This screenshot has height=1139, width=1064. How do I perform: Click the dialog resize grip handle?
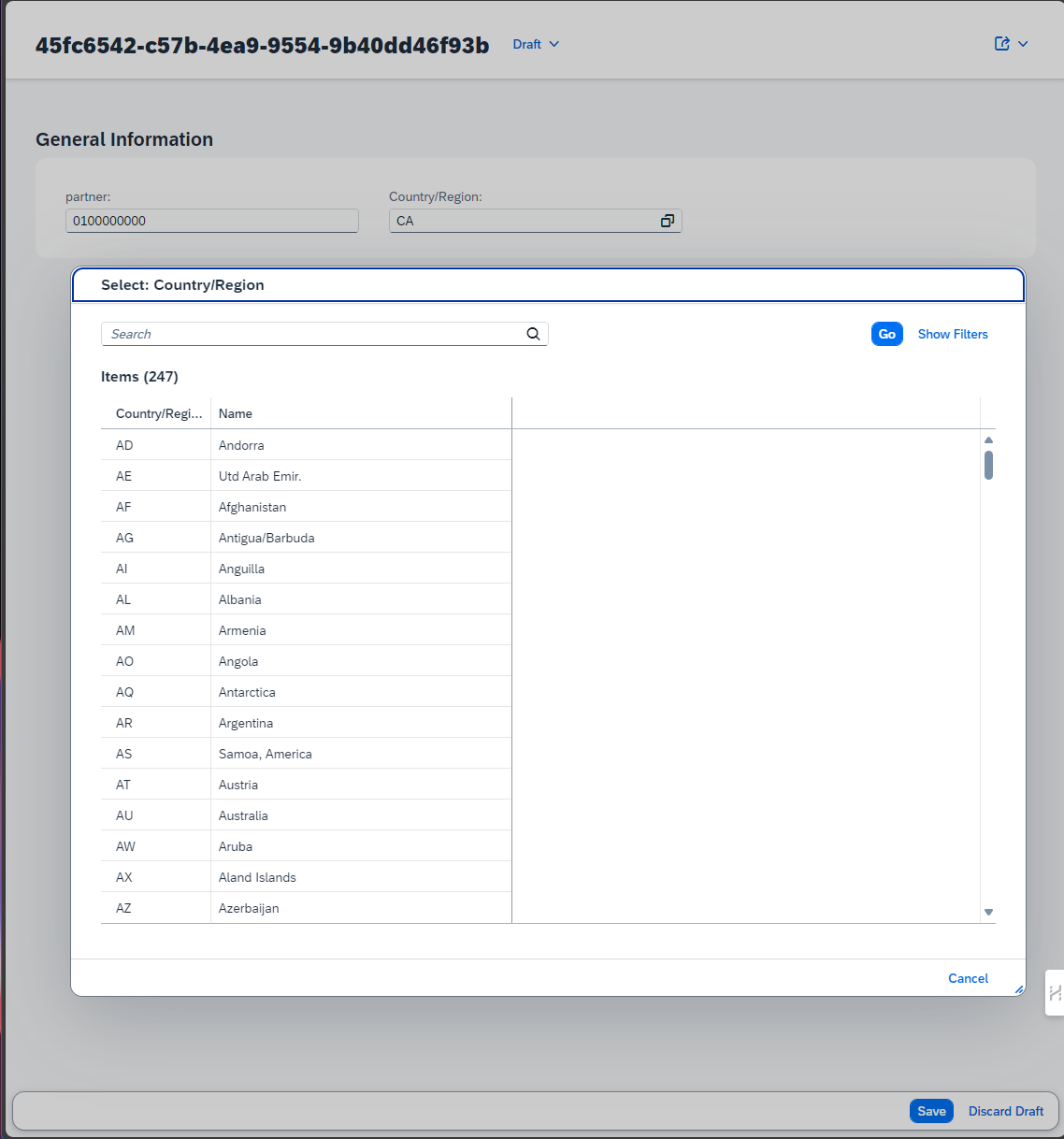click(1016, 991)
